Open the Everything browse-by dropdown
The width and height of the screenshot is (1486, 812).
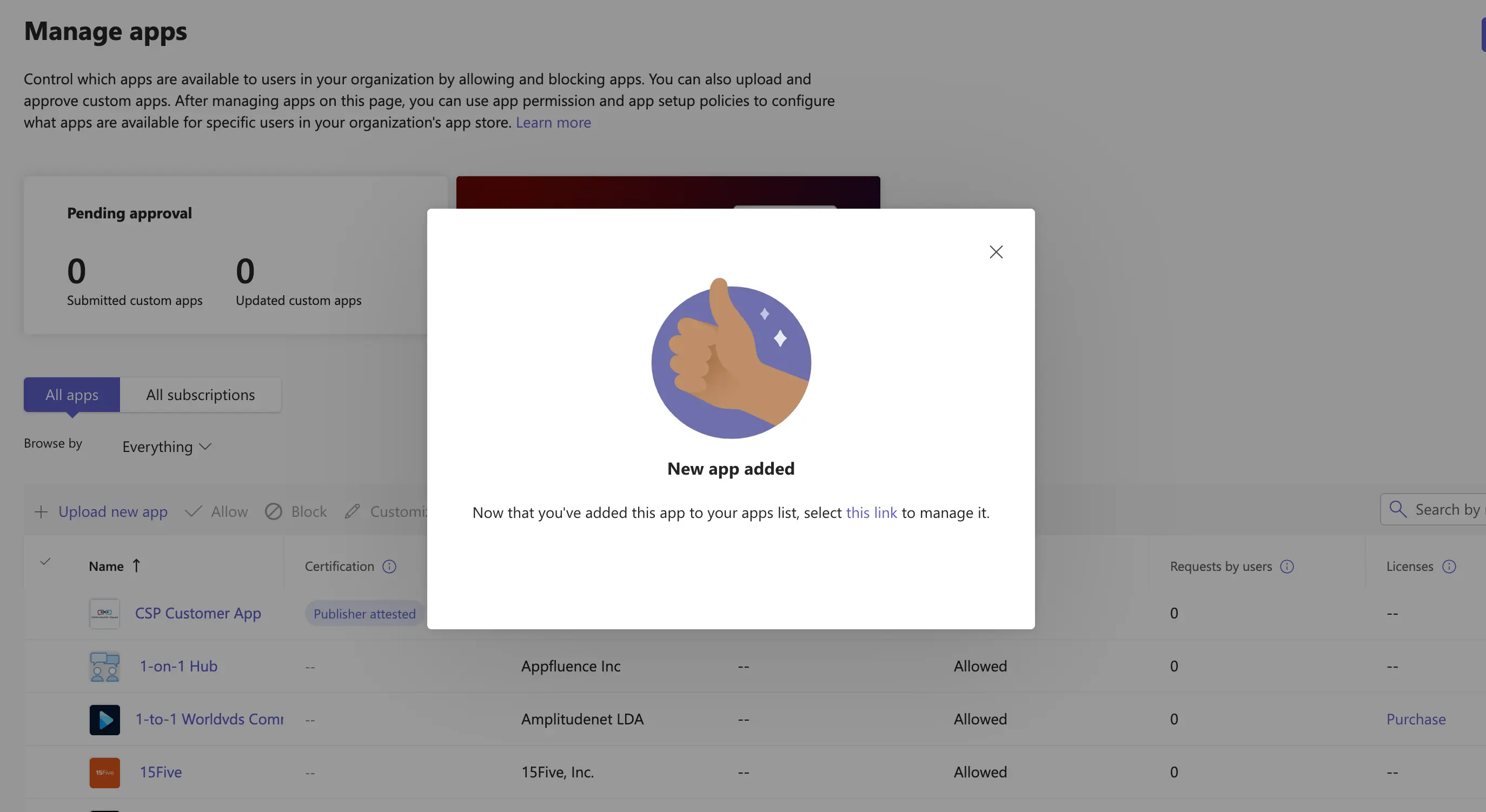[165, 447]
